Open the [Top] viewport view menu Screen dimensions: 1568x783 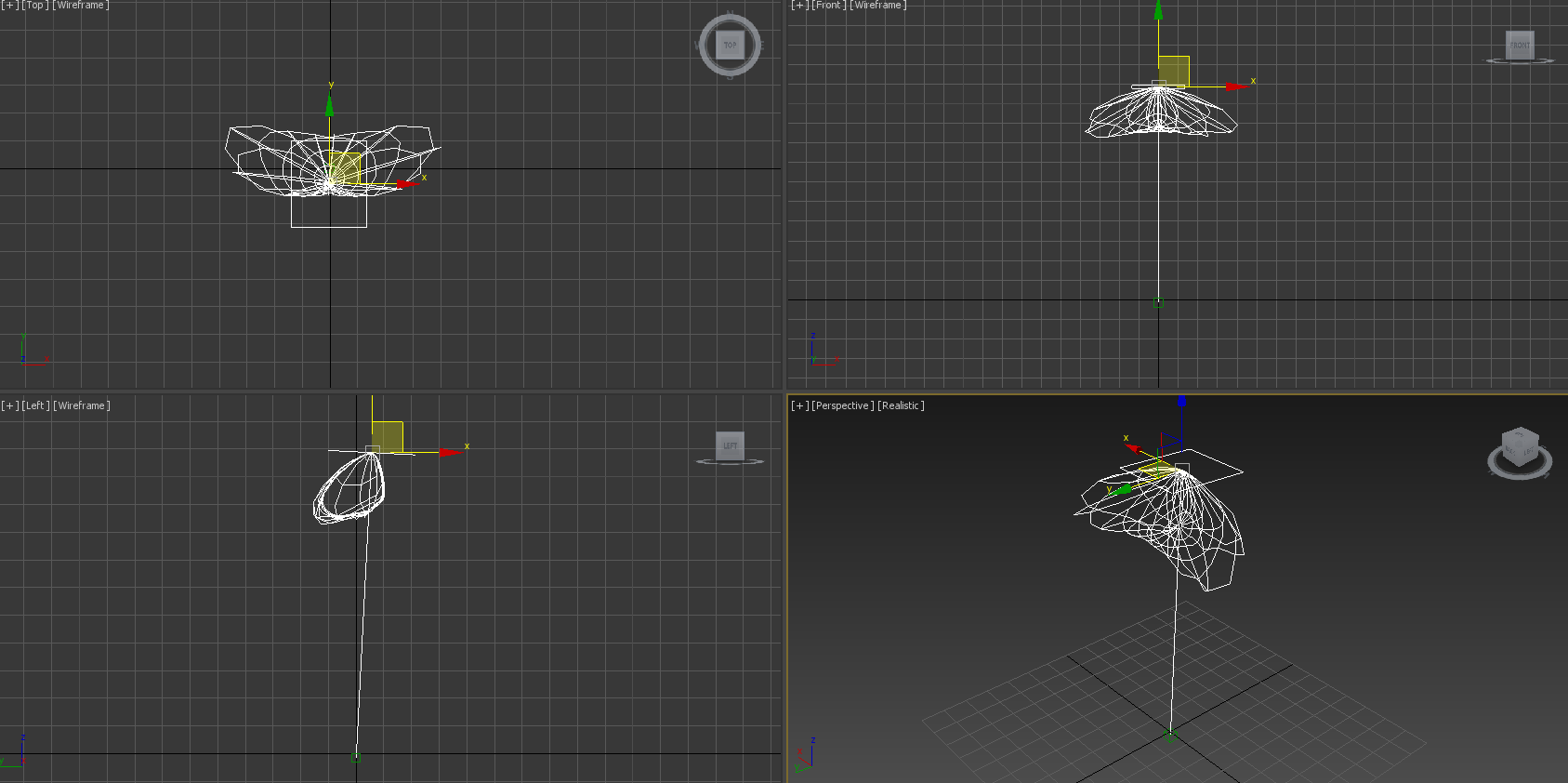click(x=35, y=5)
